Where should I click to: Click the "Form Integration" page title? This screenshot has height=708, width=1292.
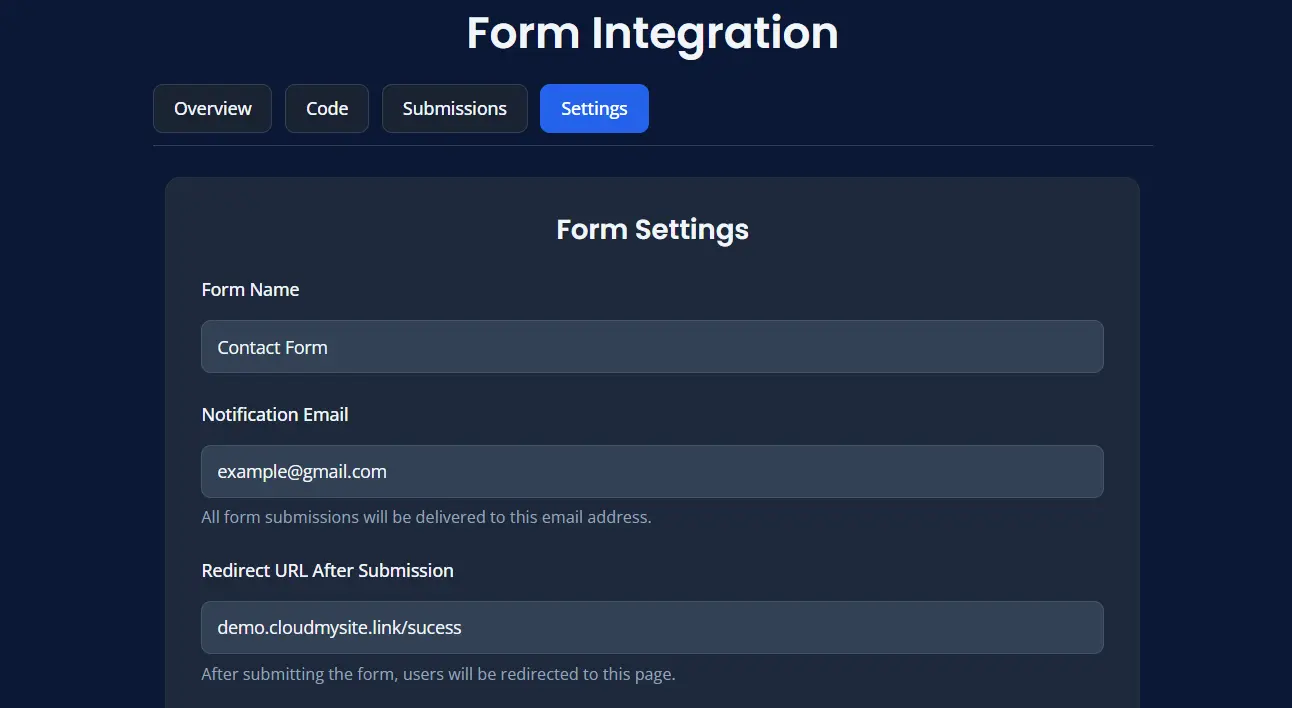(652, 33)
